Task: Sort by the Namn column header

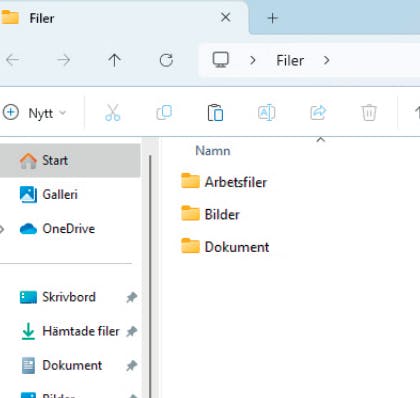Action: click(x=213, y=151)
